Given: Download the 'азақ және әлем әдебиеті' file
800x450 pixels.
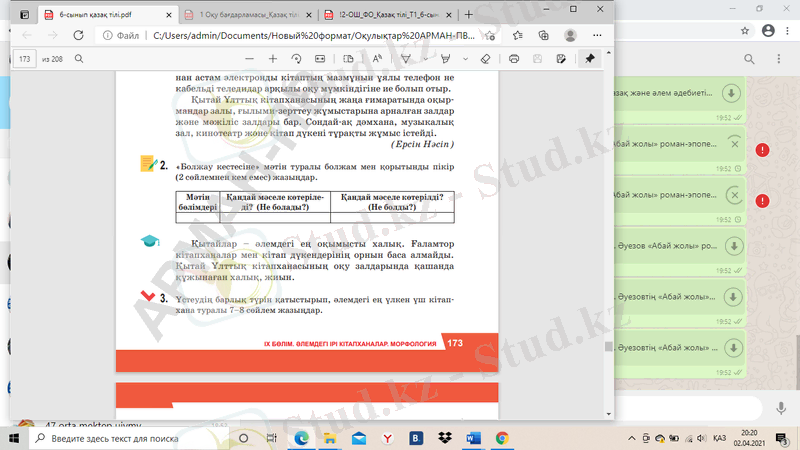Looking at the screenshot, I should click(732, 94).
